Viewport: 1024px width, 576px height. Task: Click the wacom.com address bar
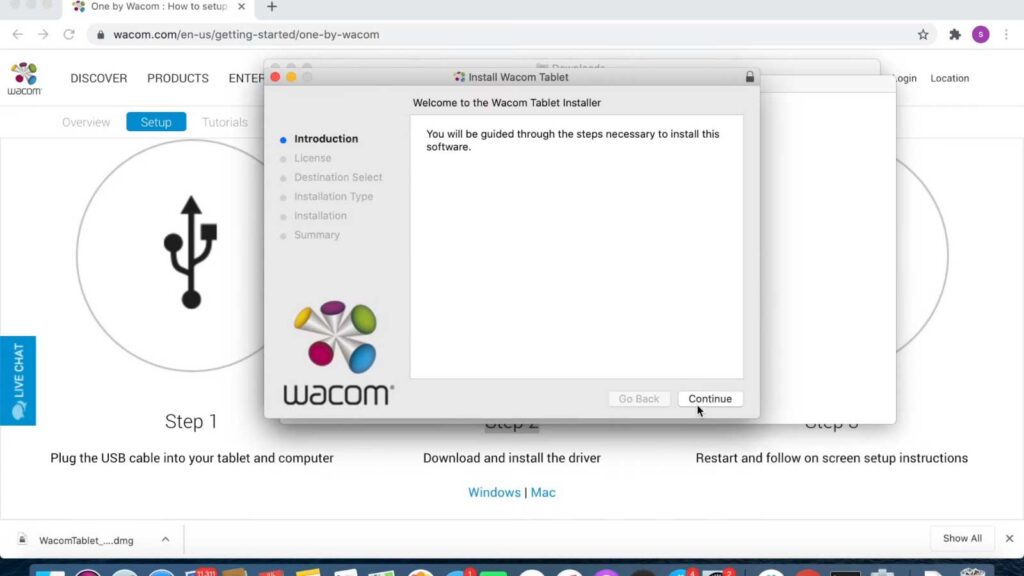point(509,35)
